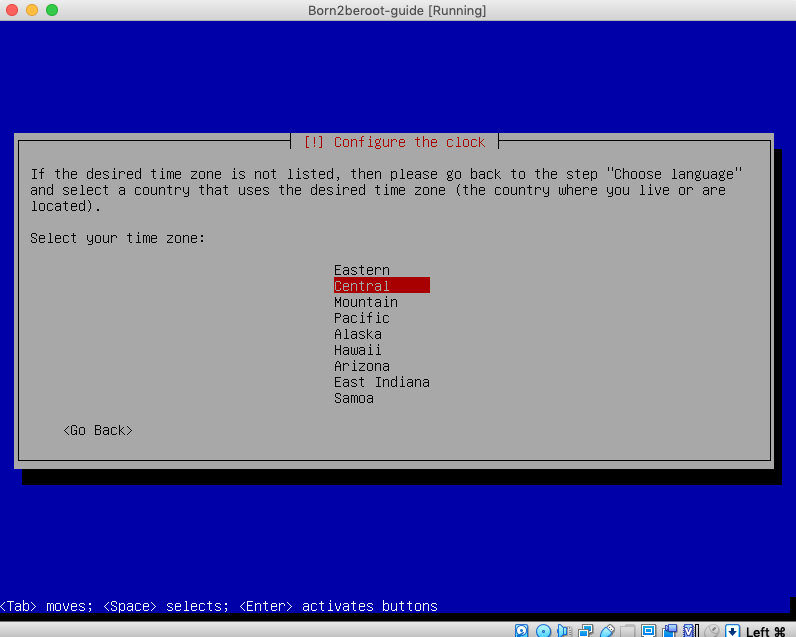Screen dimensions: 796x637
Task: Click the keyboard capture arrow icon
Action: pos(733,631)
